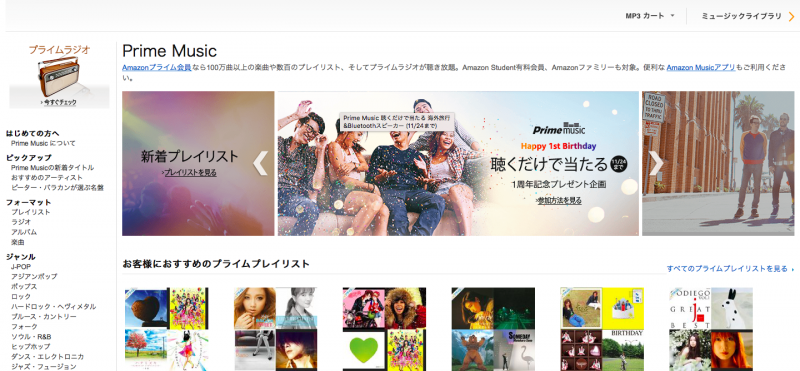Open Prime Musicの新着タイトル sidebar item
Screen dimensions: 800x371
click(x=53, y=167)
